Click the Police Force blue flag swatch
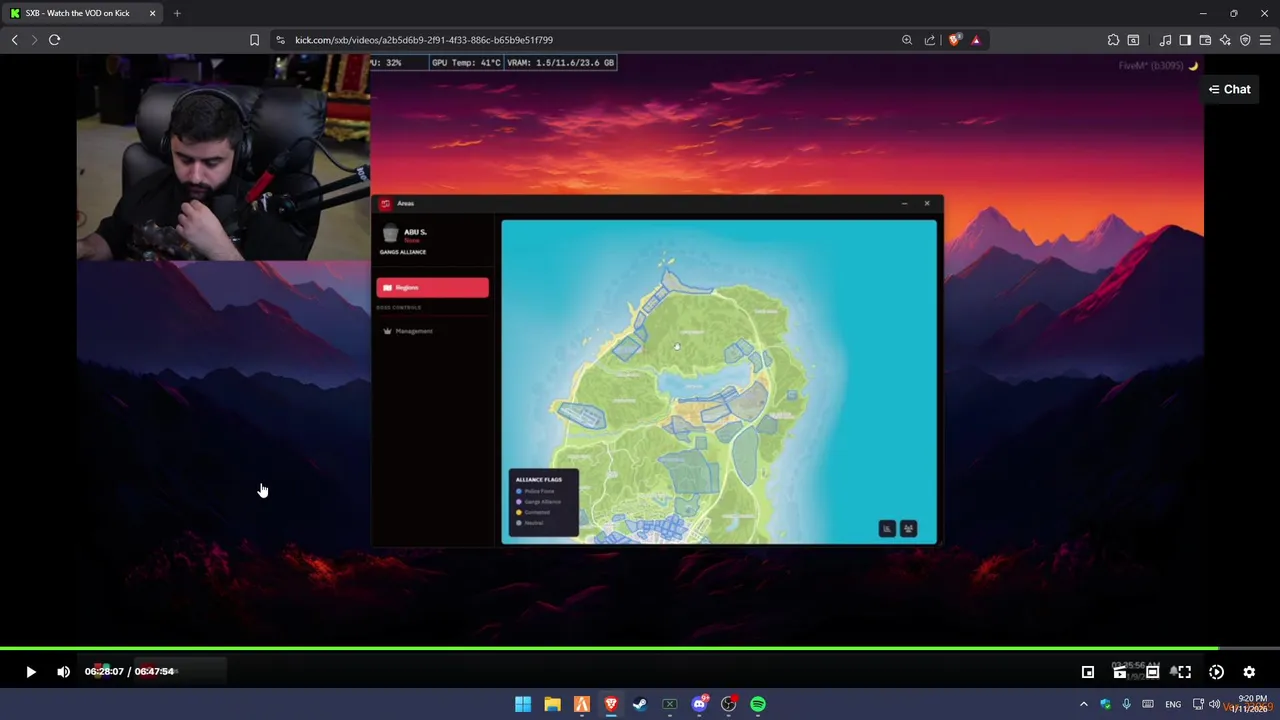 tap(518, 491)
